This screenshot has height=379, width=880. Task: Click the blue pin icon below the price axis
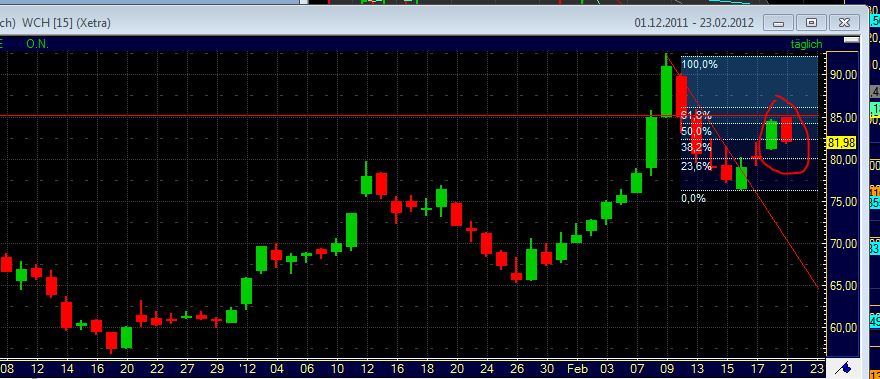pyautogui.click(x=844, y=368)
